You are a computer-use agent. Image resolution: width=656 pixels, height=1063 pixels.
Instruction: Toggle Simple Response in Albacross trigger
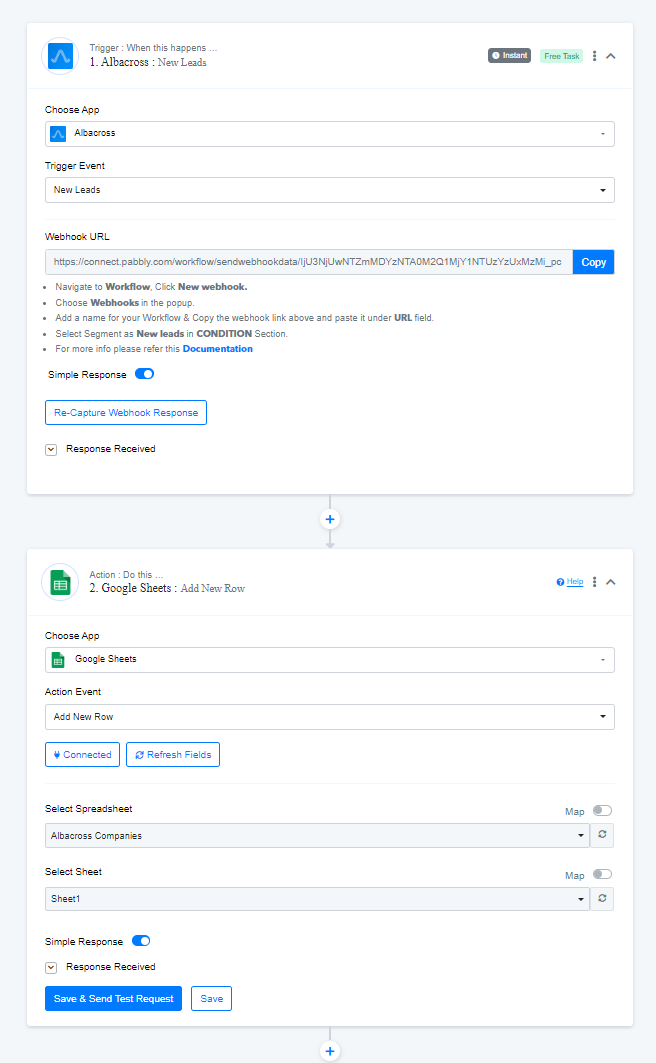pos(144,374)
